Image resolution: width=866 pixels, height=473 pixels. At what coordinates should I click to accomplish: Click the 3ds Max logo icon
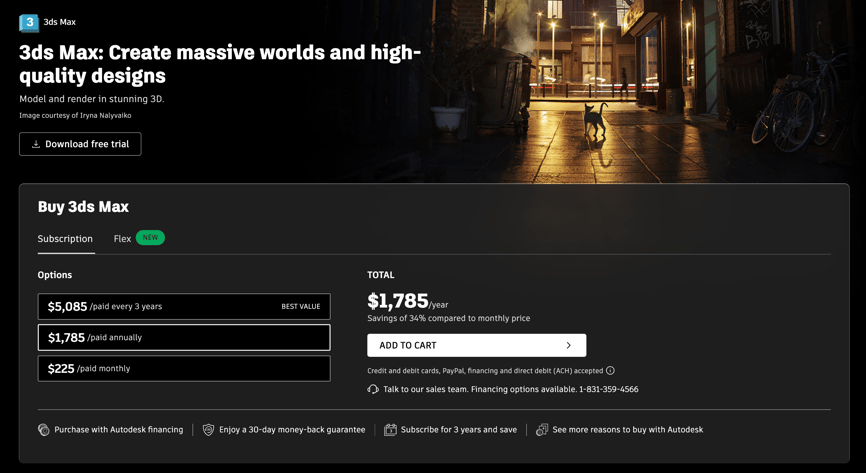point(29,23)
